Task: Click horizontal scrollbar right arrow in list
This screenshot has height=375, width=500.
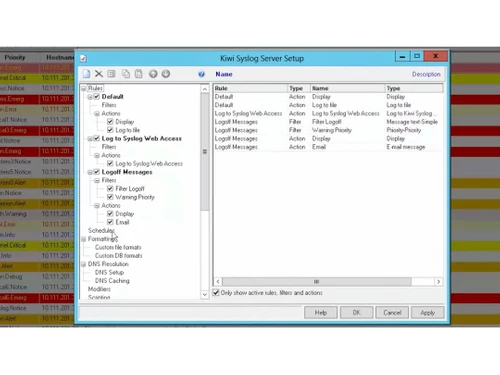Action: point(438,282)
